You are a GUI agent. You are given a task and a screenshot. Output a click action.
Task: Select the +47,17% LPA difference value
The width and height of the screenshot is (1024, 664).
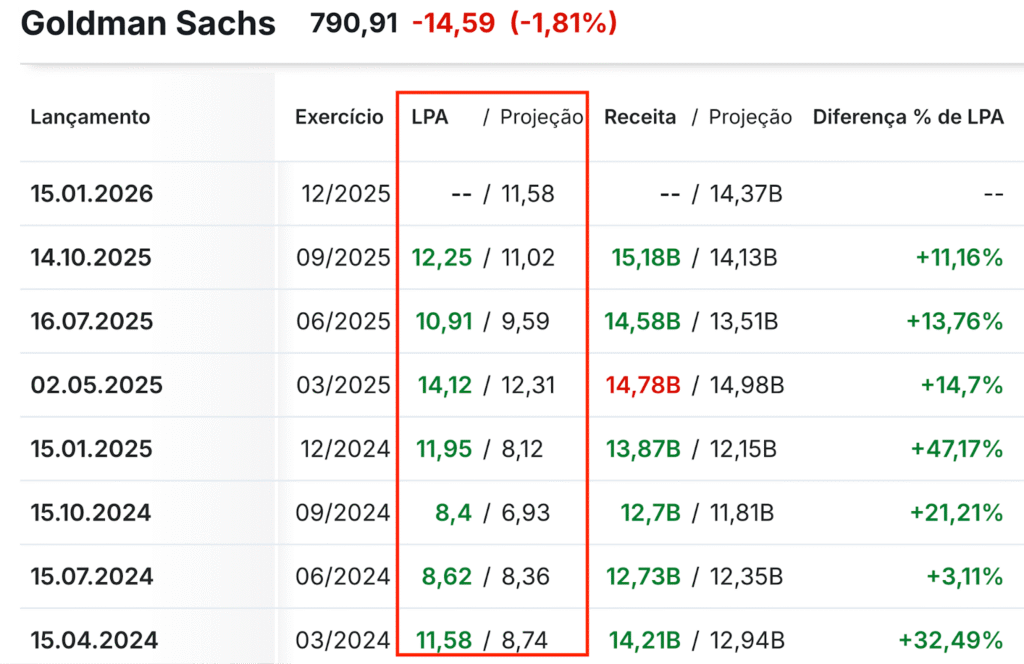tap(957, 449)
